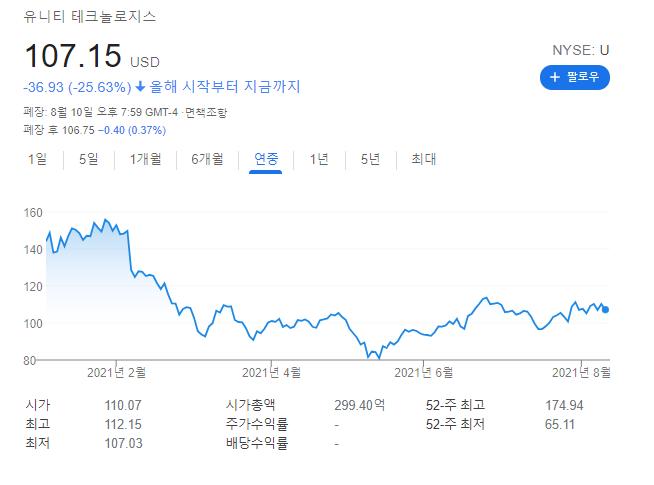This screenshot has width=654, height=485.
Task: Choose the 6개월 range tab
Action: click(x=207, y=159)
